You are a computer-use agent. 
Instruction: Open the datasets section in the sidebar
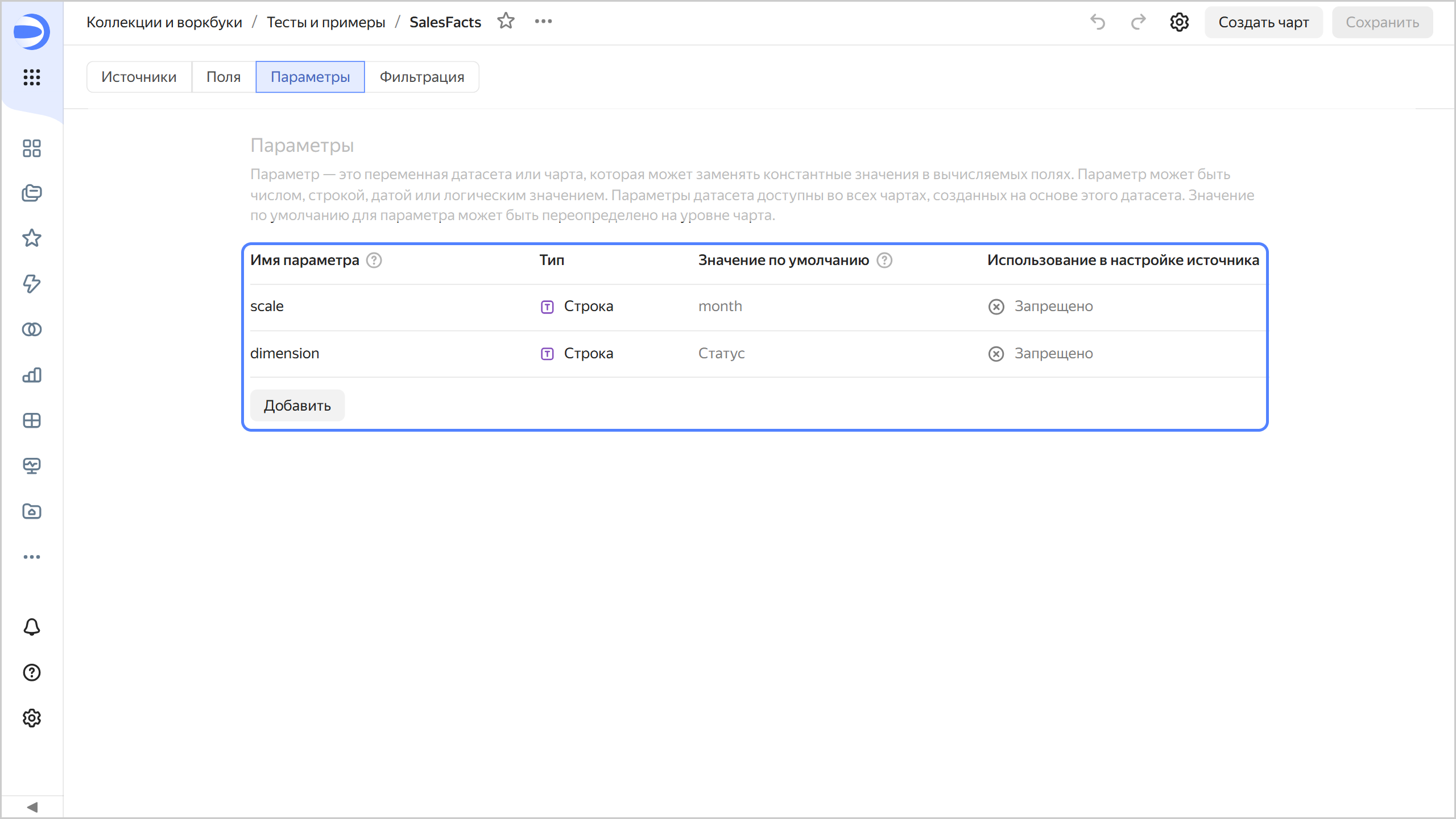tap(31, 329)
